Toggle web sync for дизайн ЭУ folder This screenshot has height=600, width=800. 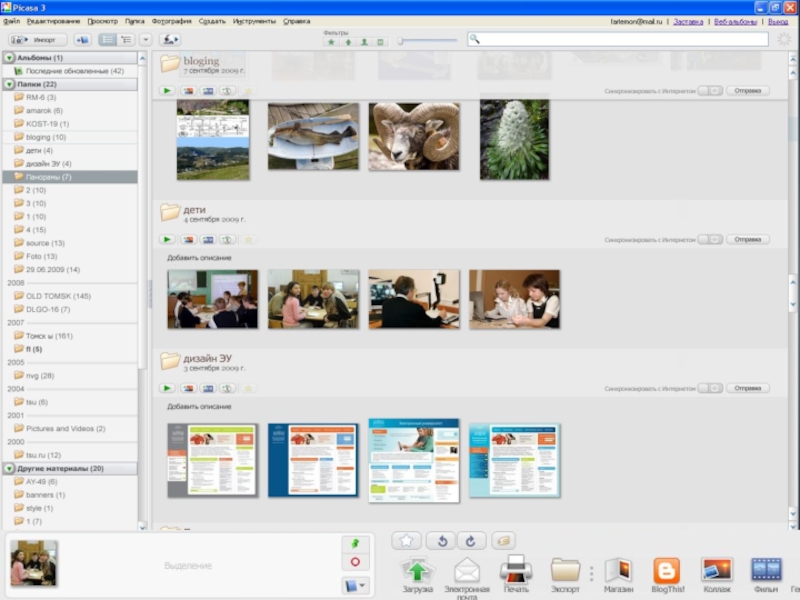pos(710,388)
